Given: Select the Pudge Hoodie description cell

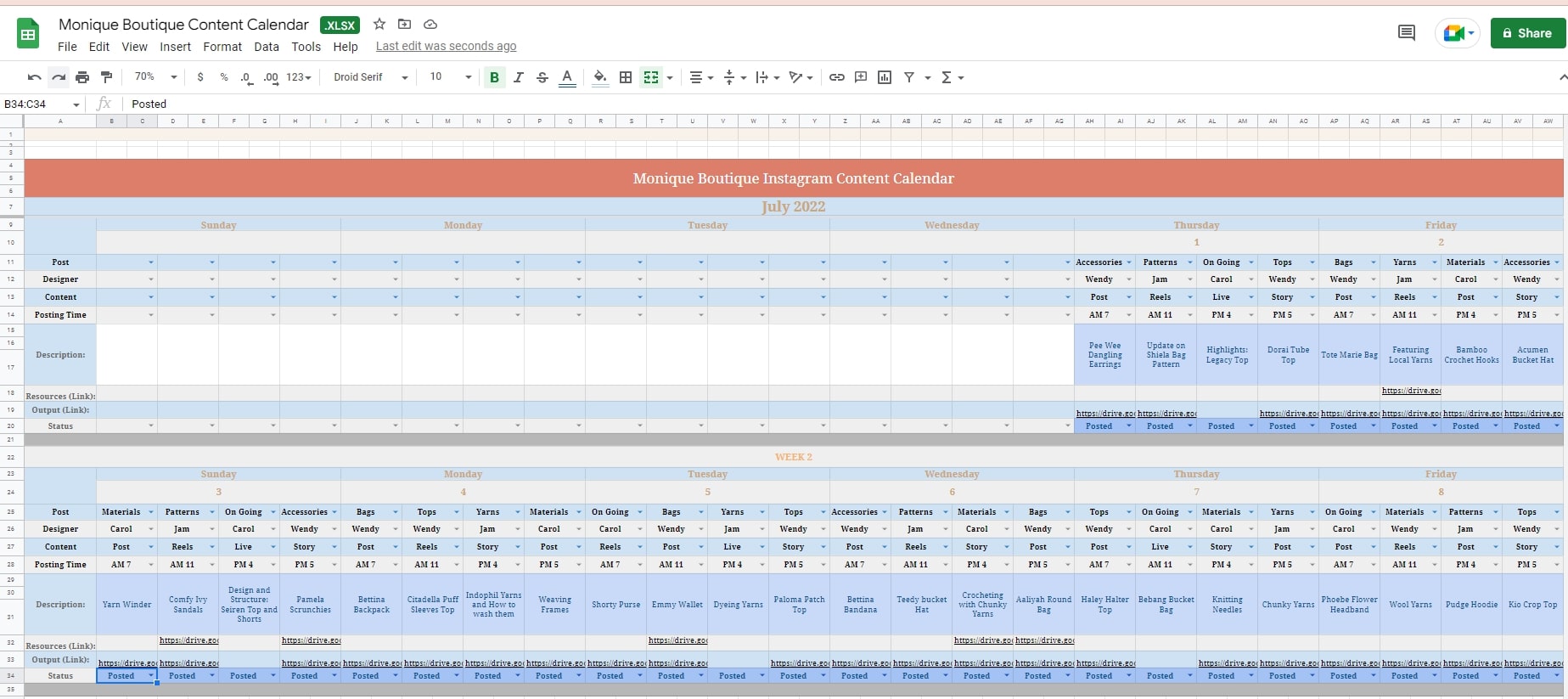Looking at the screenshot, I should pos(1471,605).
